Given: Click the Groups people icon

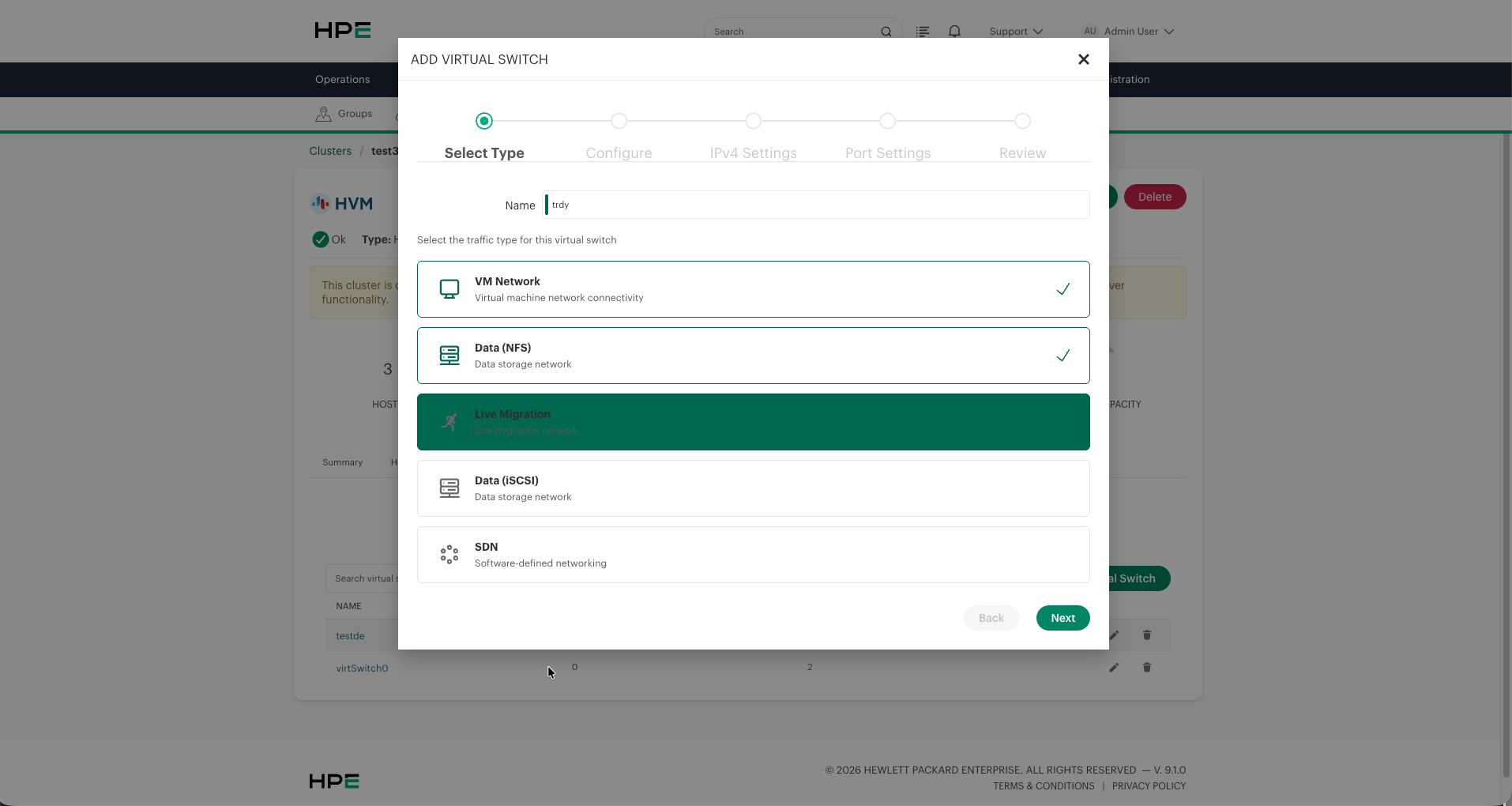Looking at the screenshot, I should pos(323,114).
